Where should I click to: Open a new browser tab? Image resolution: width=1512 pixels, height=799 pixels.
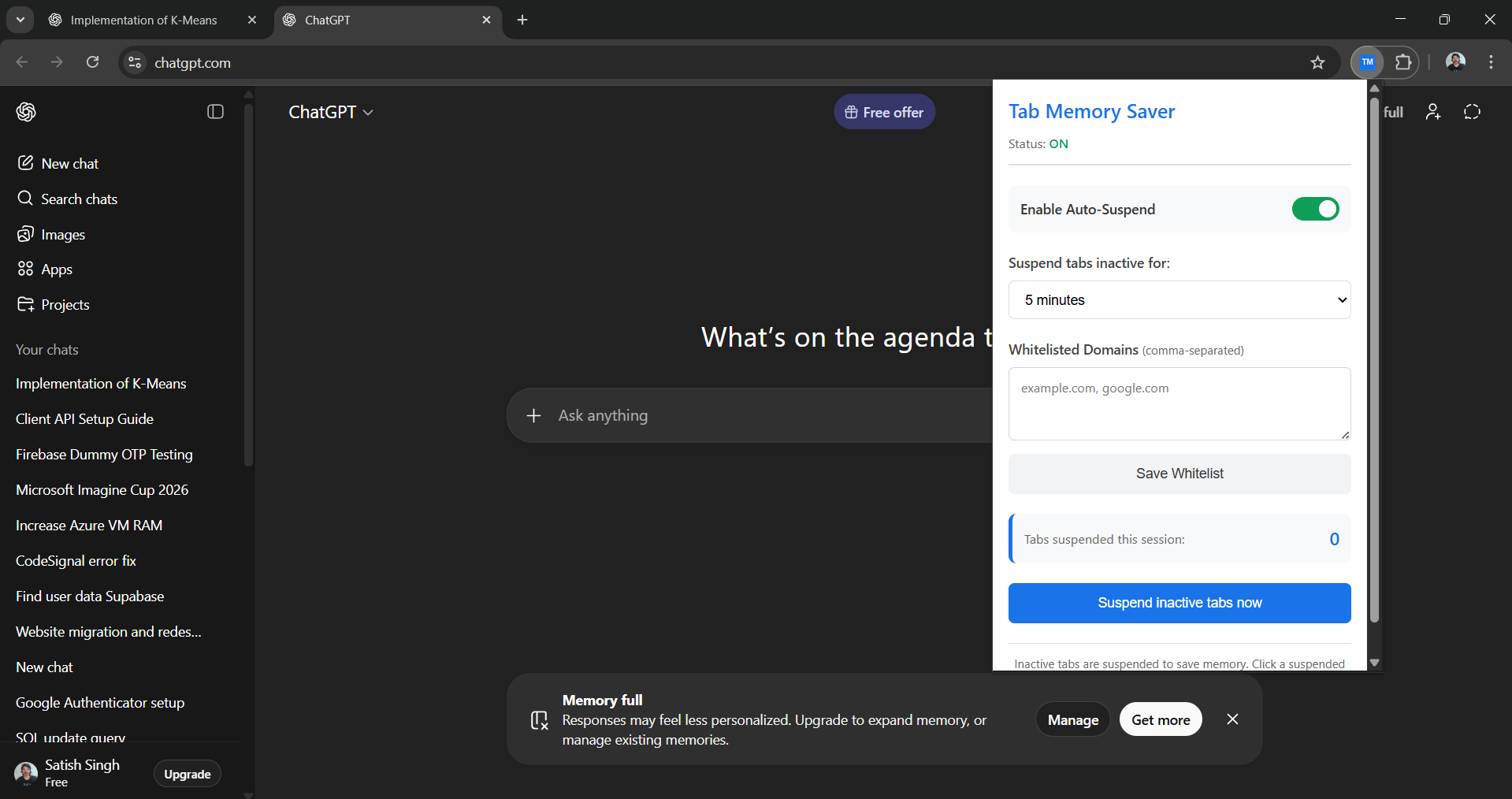click(x=522, y=20)
